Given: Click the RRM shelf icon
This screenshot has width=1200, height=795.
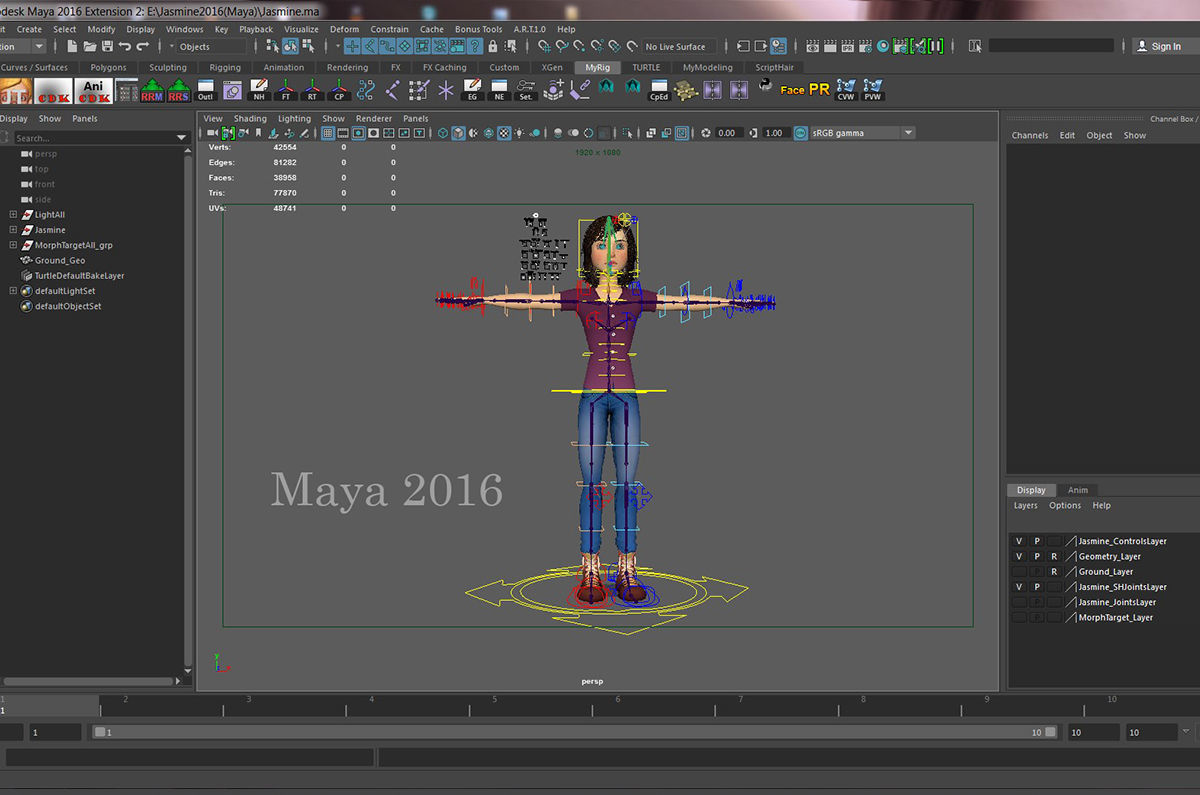Looking at the screenshot, I should pos(152,91).
